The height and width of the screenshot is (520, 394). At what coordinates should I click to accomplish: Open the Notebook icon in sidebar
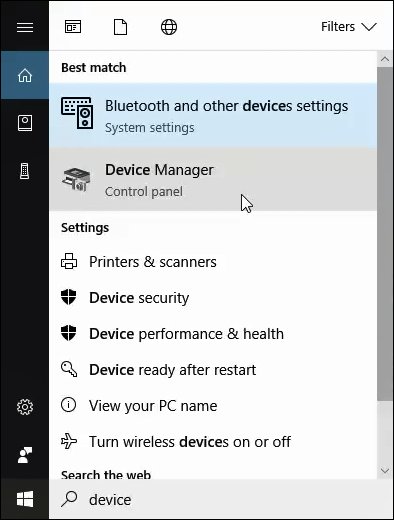click(x=25, y=123)
